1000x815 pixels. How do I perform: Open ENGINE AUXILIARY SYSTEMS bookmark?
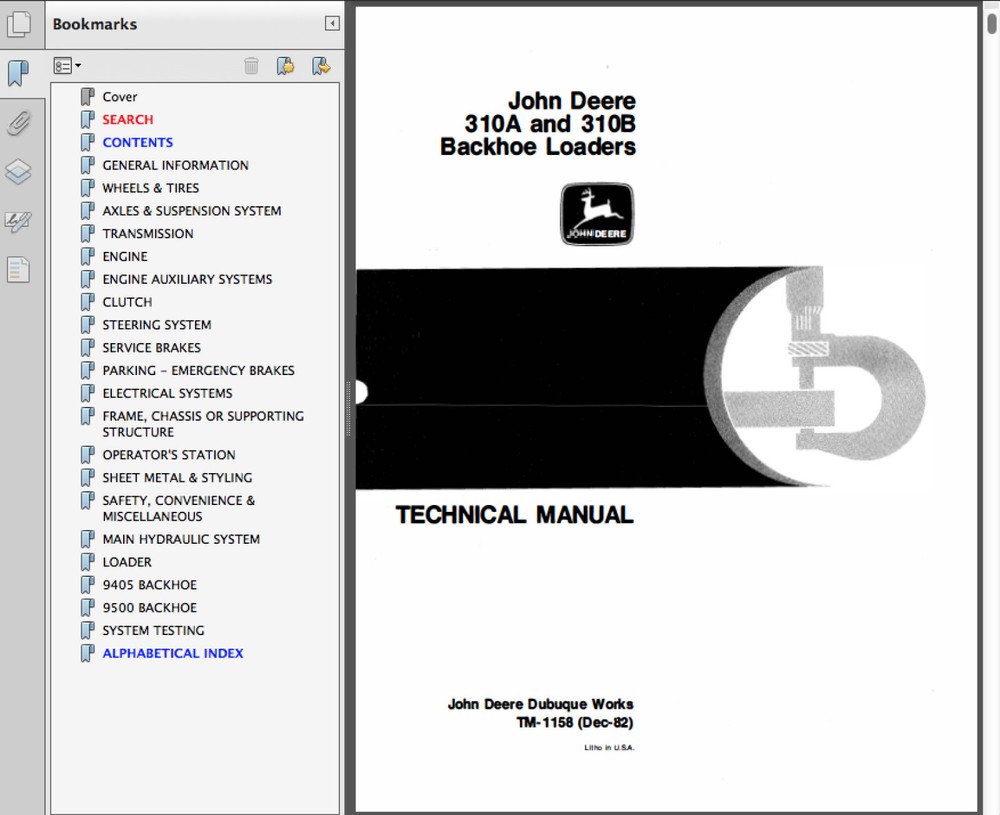[x=188, y=279]
